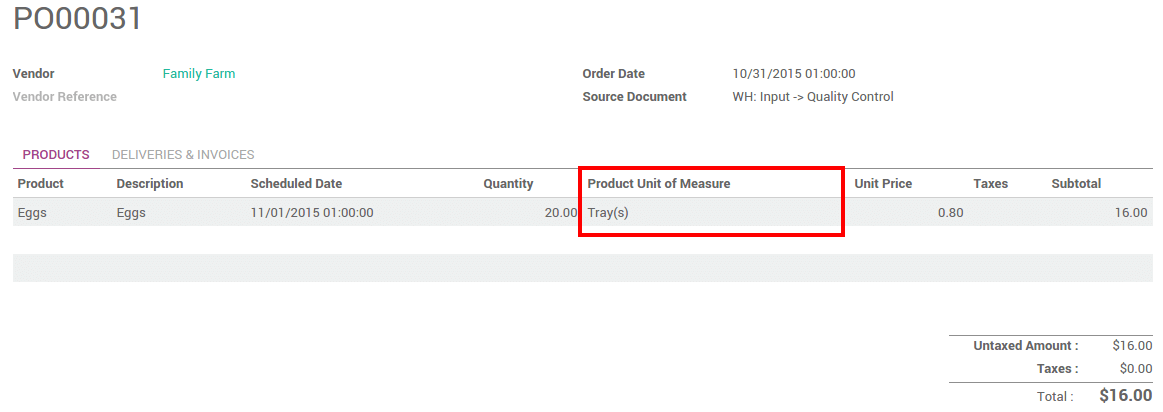This screenshot has height=412, width=1163.
Task: Switch to the Products tab
Action: coord(56,155)
